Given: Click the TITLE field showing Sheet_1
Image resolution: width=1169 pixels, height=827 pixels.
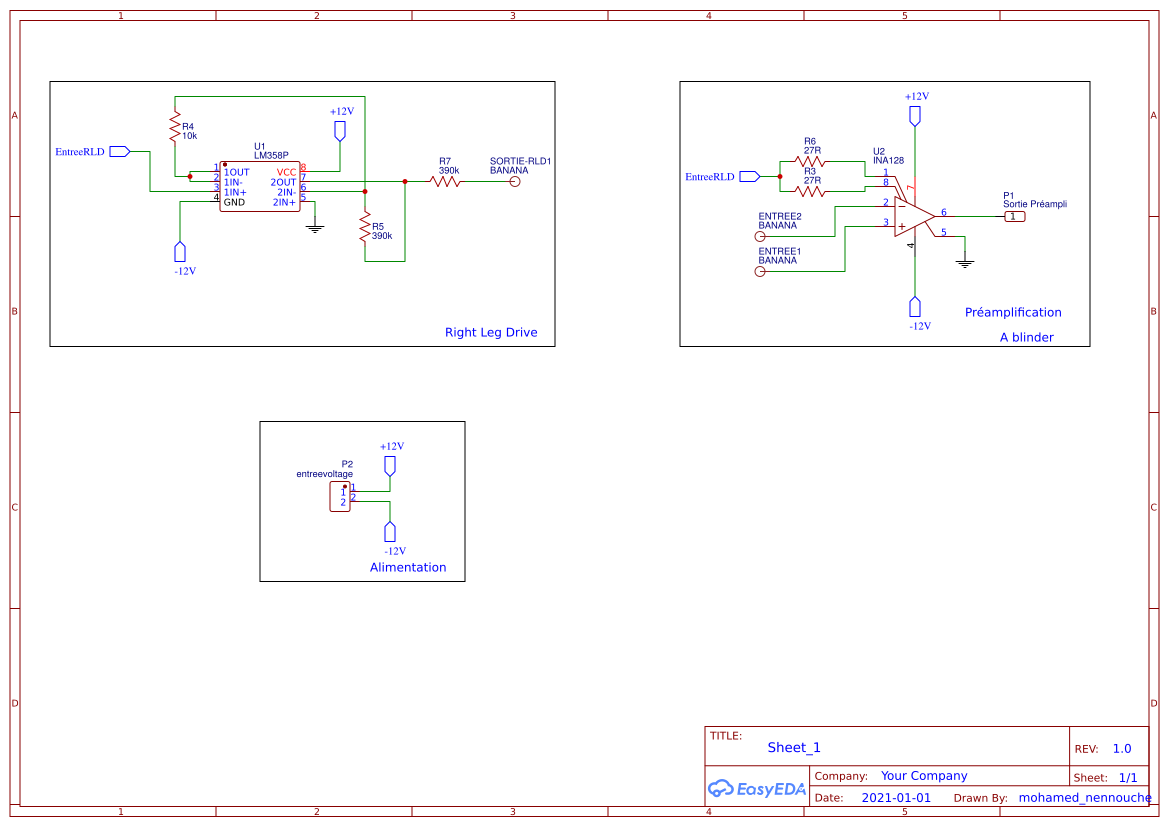Looking at the screenshot, I should click(x=793, y=747).
